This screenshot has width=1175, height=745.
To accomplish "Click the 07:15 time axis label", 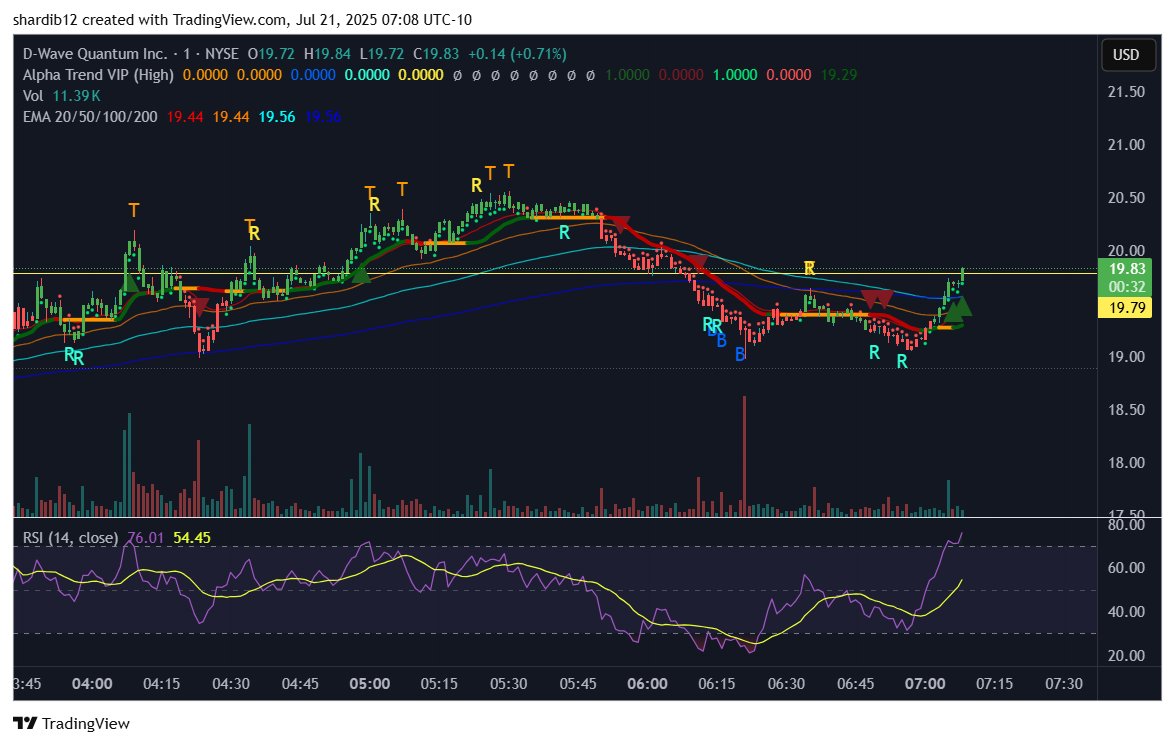I will 994,684.
